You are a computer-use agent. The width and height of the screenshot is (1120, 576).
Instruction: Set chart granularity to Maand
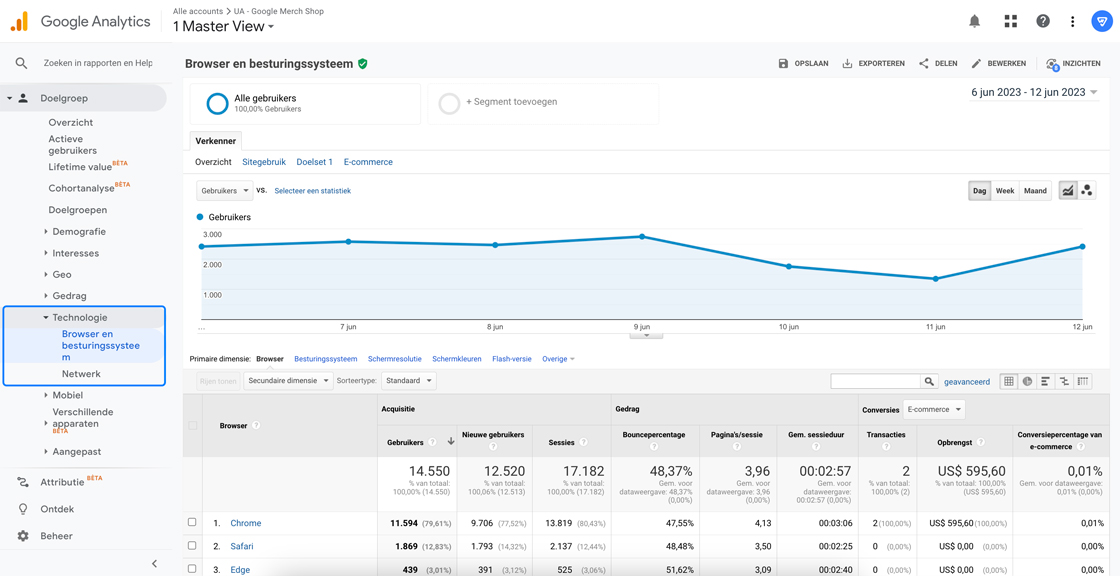1035,191
